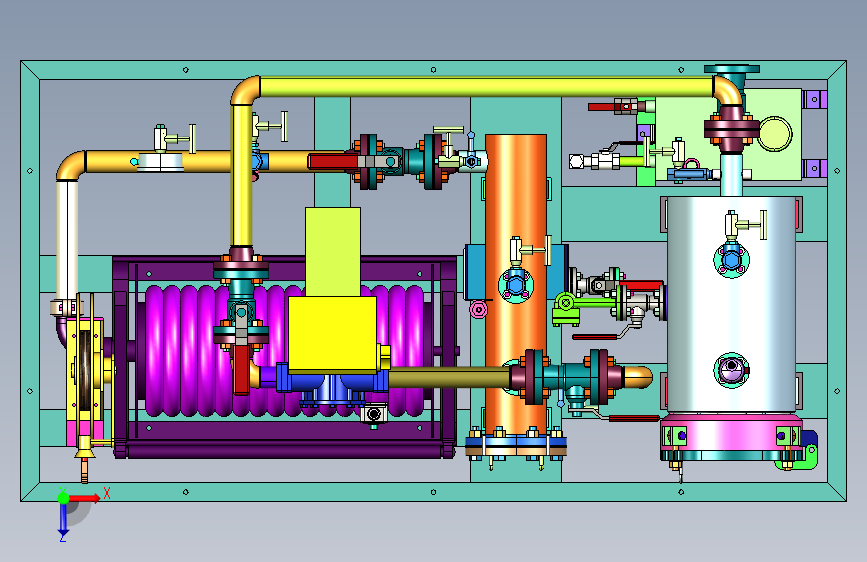Viewport: 867px width, 562px height.
Task: Select the white hex fitting left of the green panel
Action: 577,161
